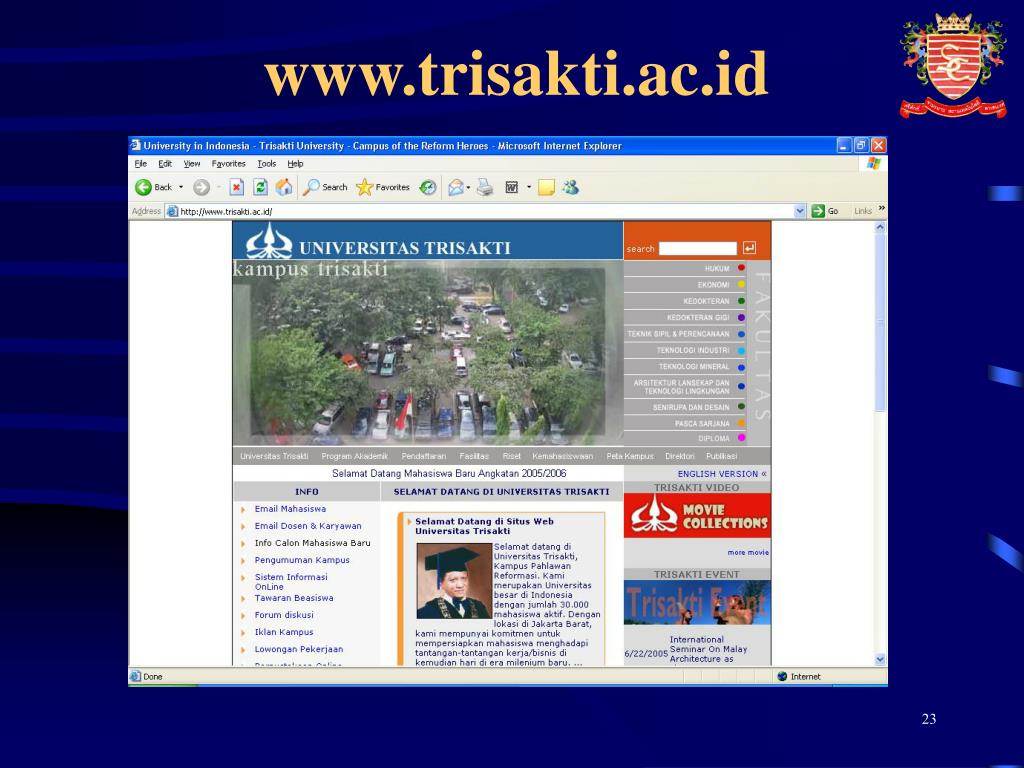Expand the Address bar URL dropdown

point(800,211)
